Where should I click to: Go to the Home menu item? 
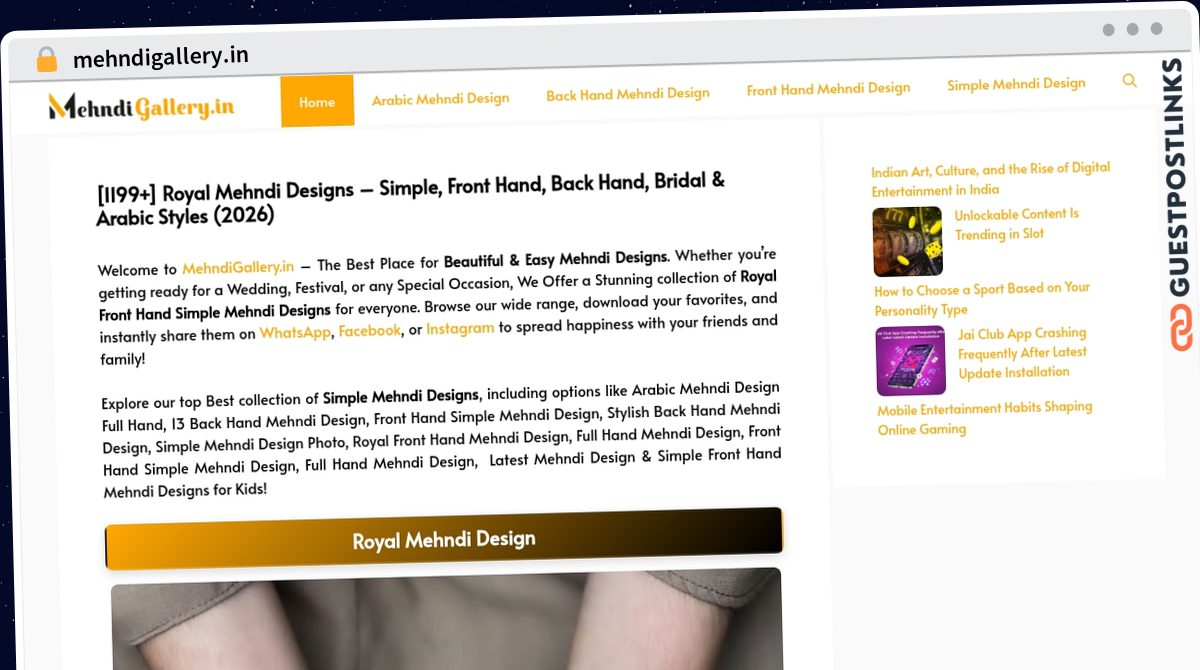point(317,102)
